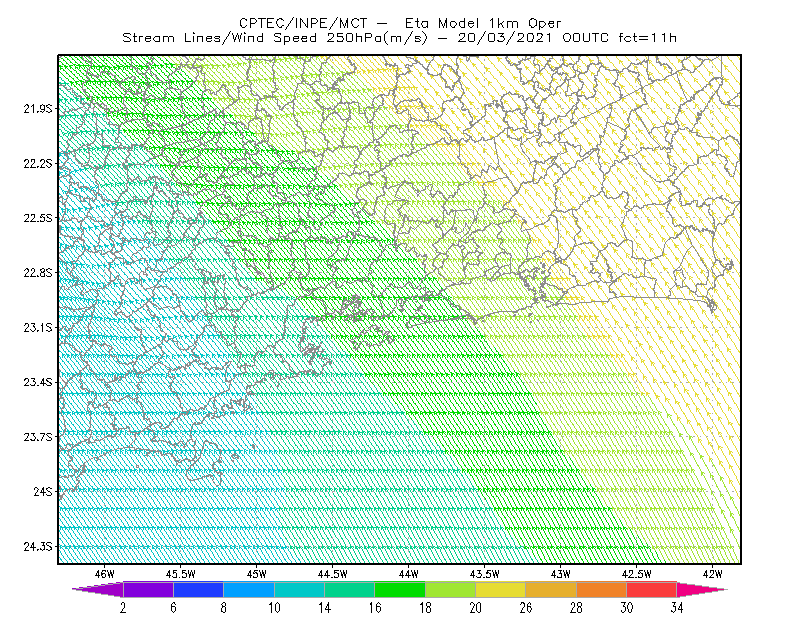Viewport: 800px width, 618px height.
Task: Click the purple 2-6 color bar segment
Action: pyautogui.click(x=148, y=589)
